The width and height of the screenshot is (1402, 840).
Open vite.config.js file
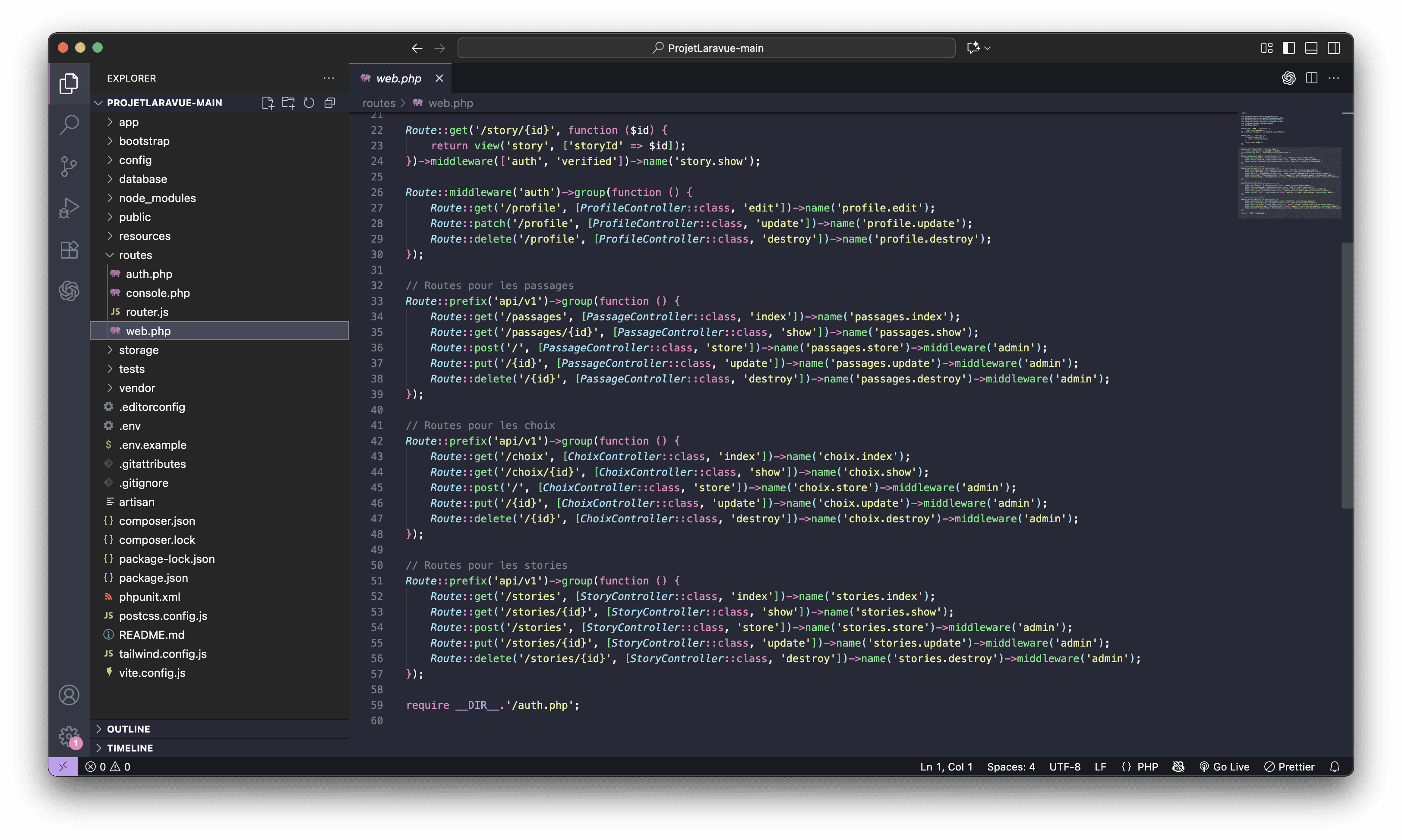219,673
